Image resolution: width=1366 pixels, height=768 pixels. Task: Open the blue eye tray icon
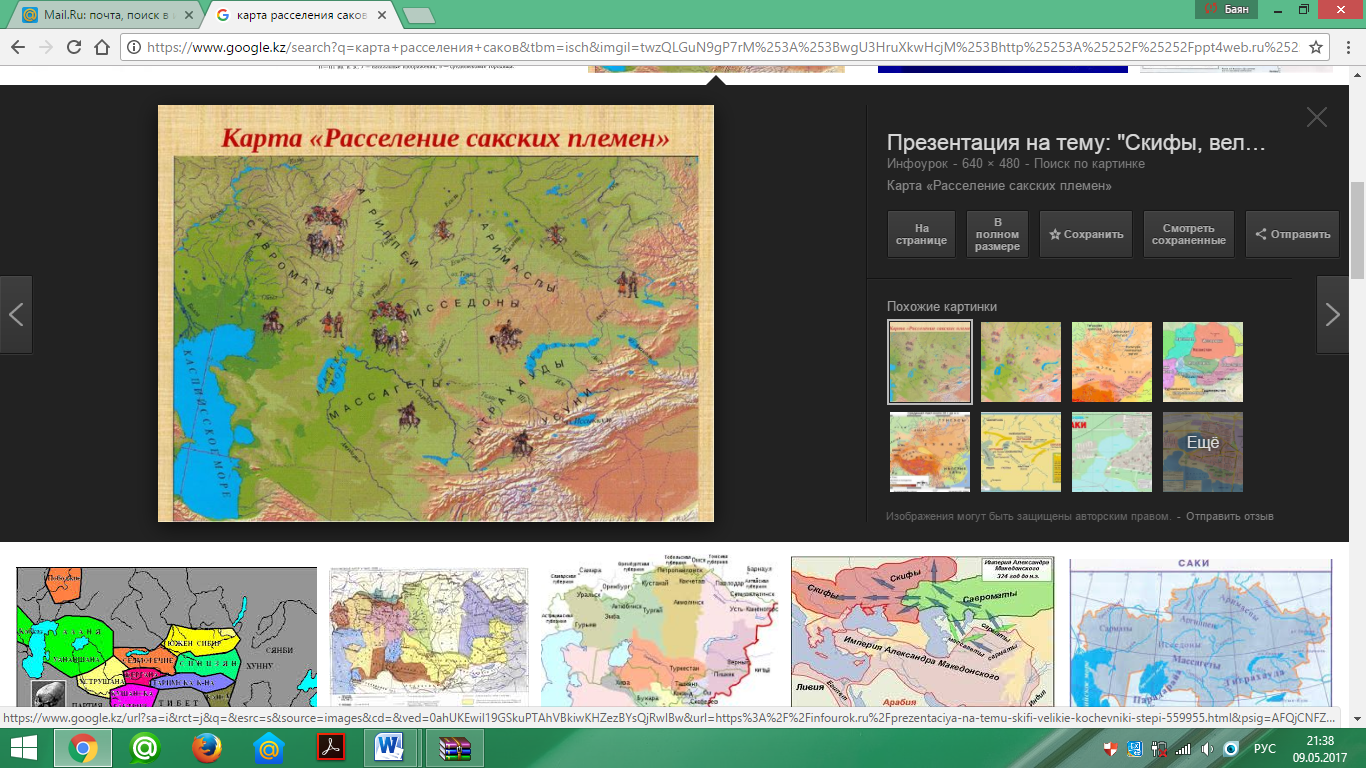point(1232,749)
